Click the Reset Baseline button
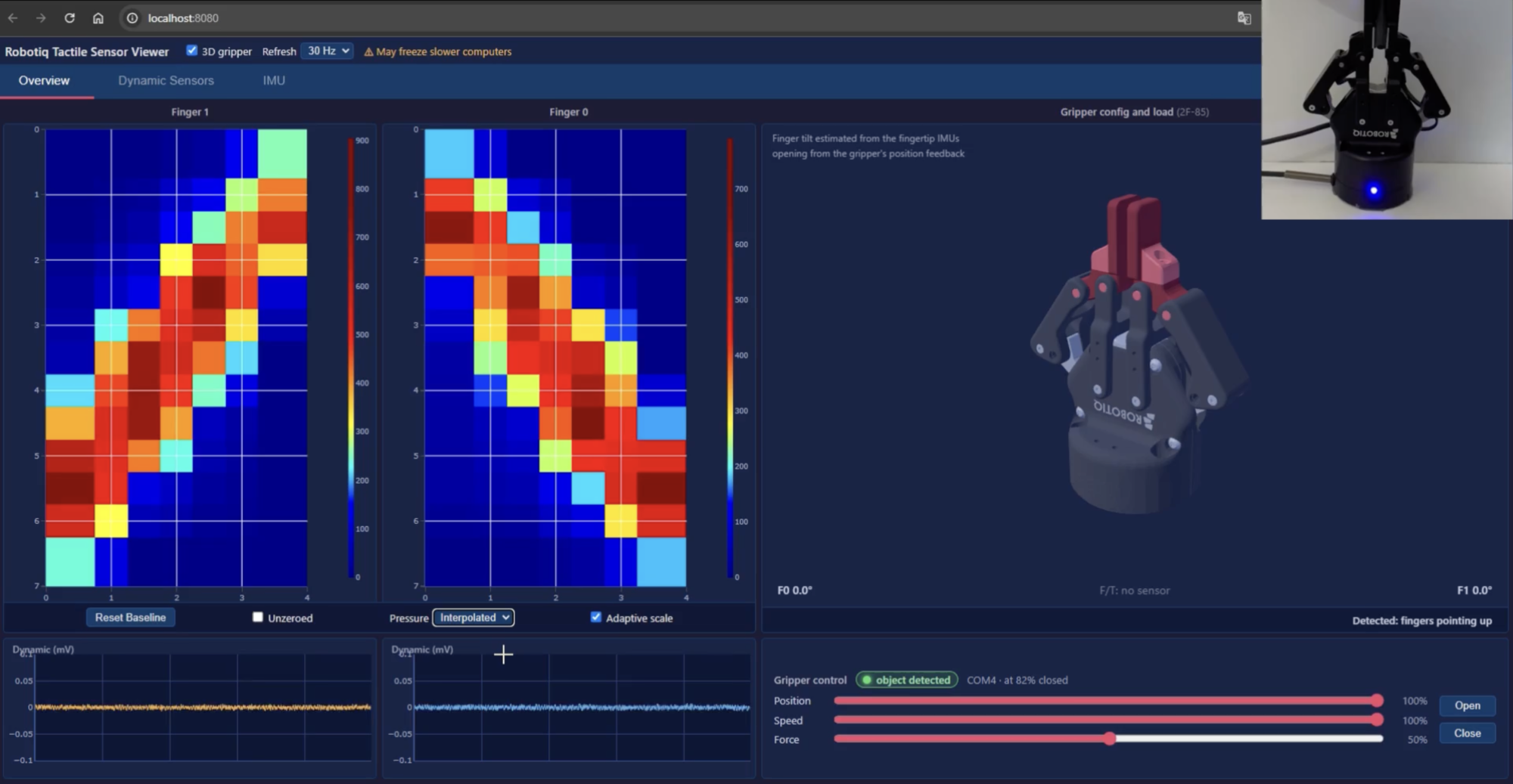 130,618
